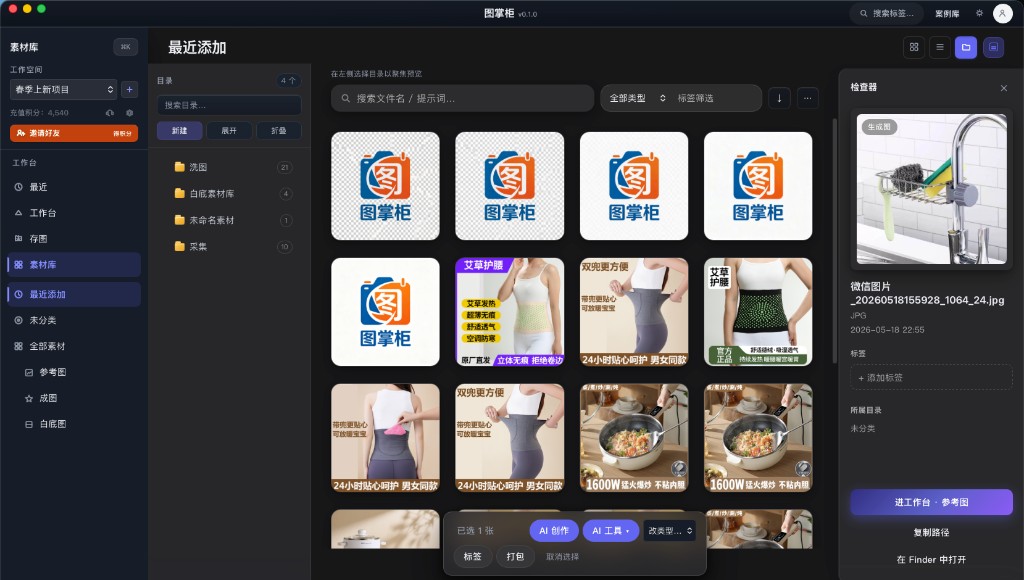Screen dimensions: 1024x580
Task: Open the user profile avatar
Action: [x=1002, y=13]
